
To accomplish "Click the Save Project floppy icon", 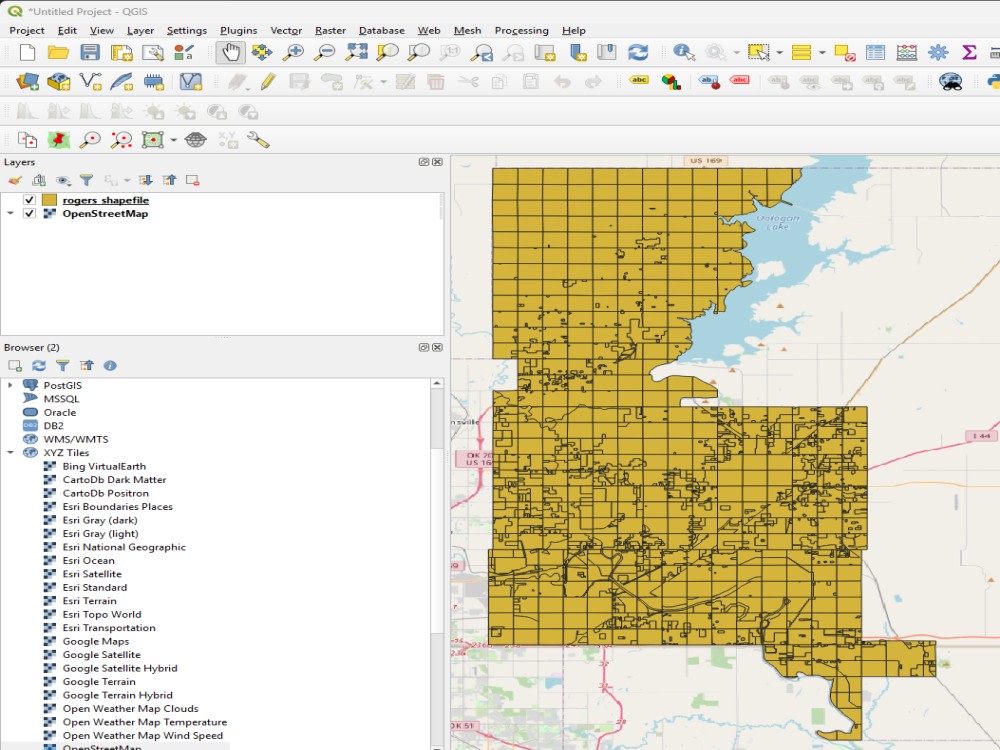I will pyautogui.click(x=90, y=52).
